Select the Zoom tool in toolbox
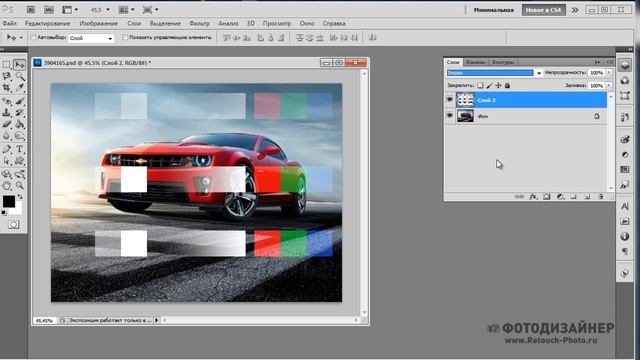640x360 pixels. tap(19, 186)
